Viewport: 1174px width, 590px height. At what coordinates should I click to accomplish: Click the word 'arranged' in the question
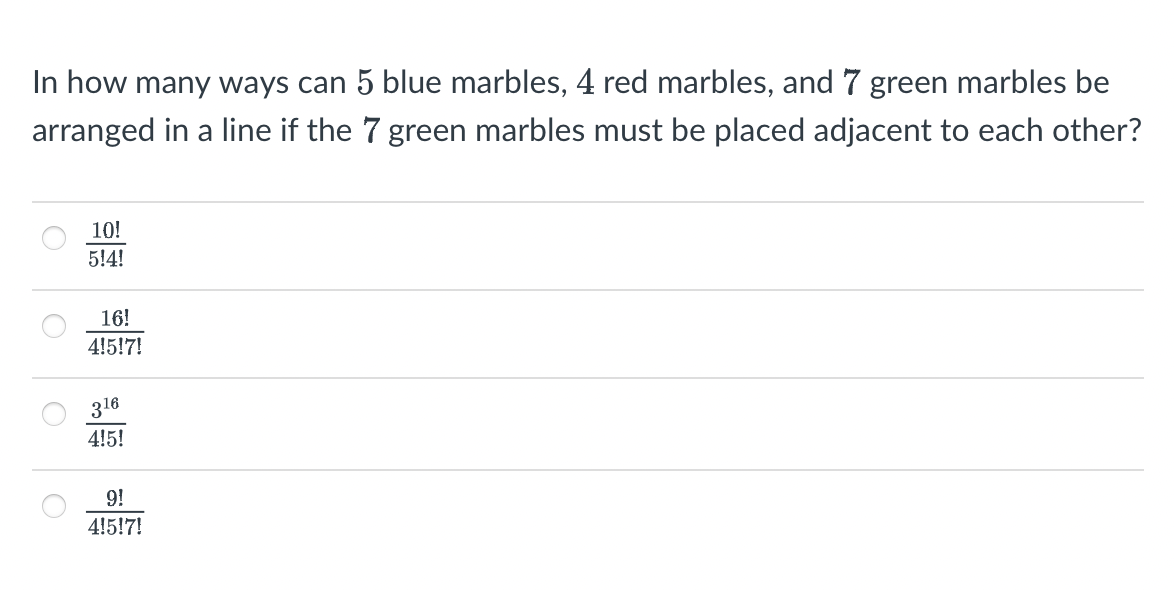[90, 130]
